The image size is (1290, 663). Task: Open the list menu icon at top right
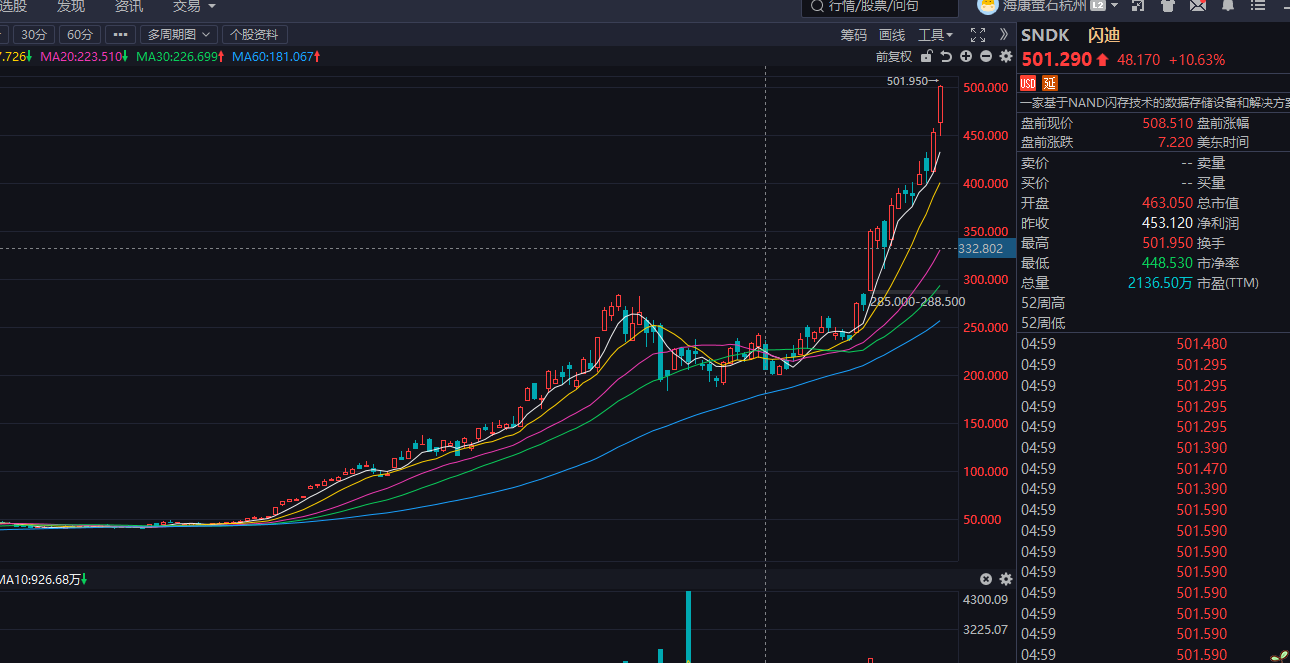1257,6
